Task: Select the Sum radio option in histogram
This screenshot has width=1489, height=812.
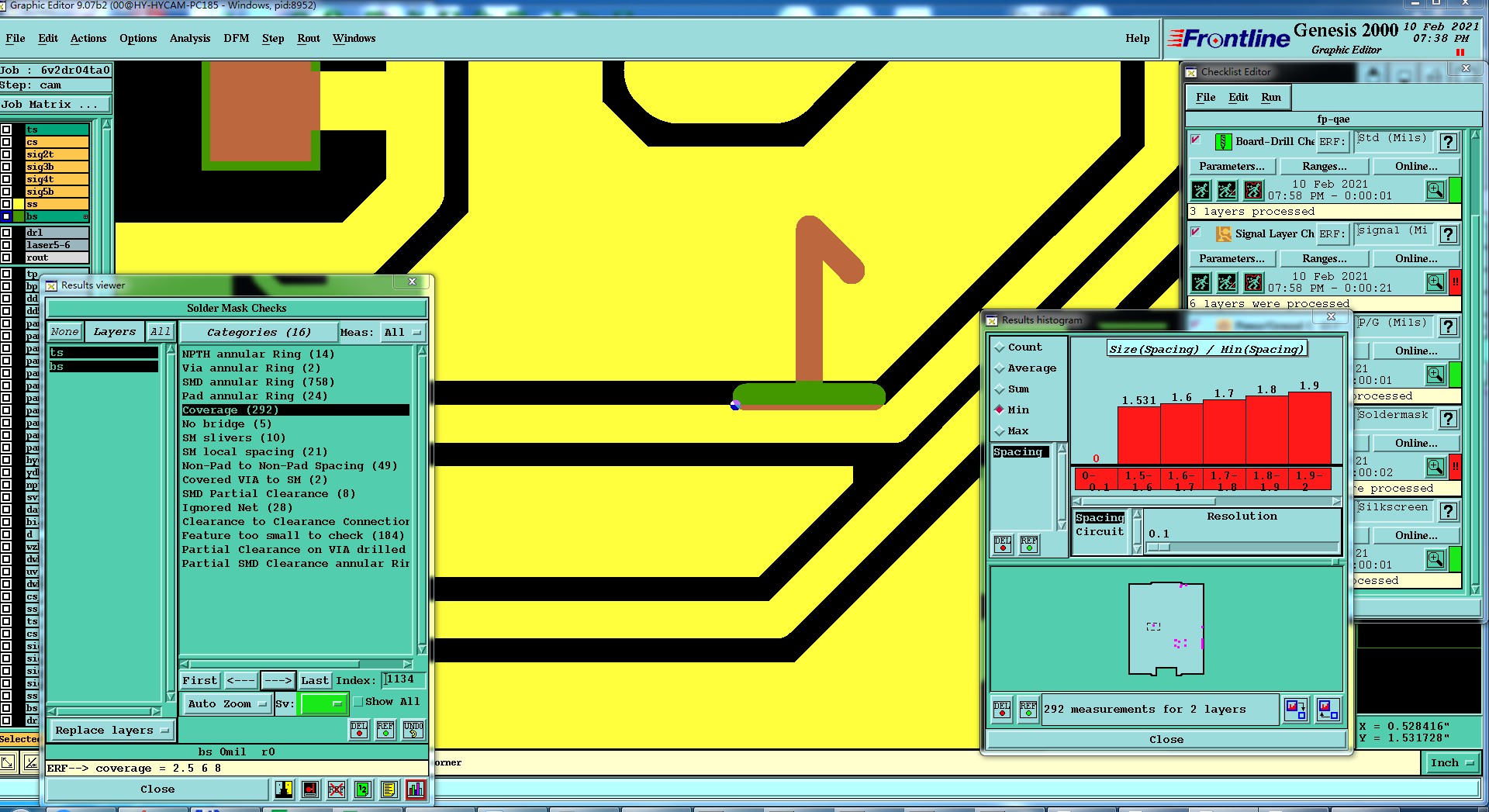Action: click(1000, 389)
